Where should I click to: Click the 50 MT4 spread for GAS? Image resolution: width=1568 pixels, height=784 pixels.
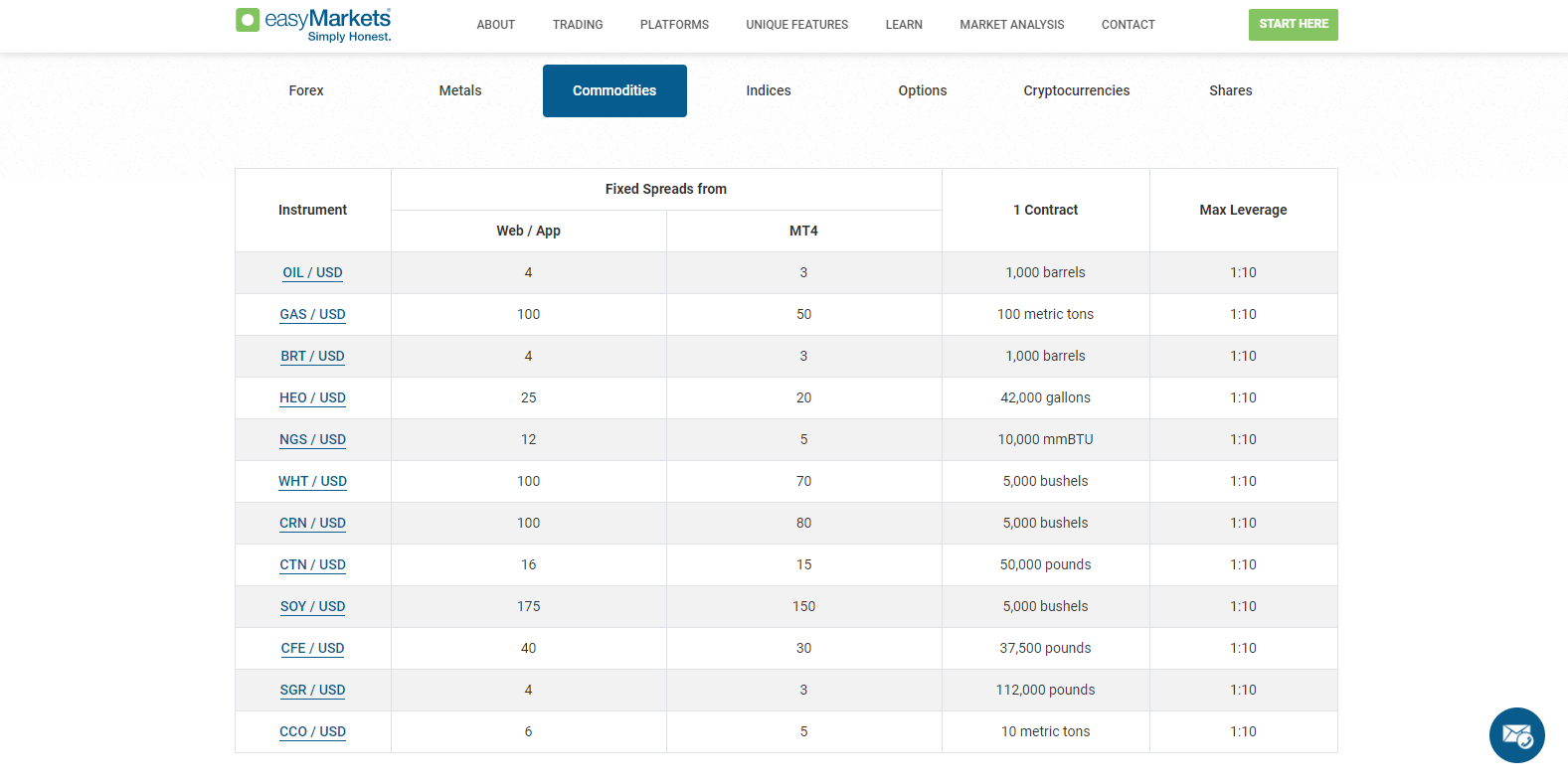click(803, 314)
